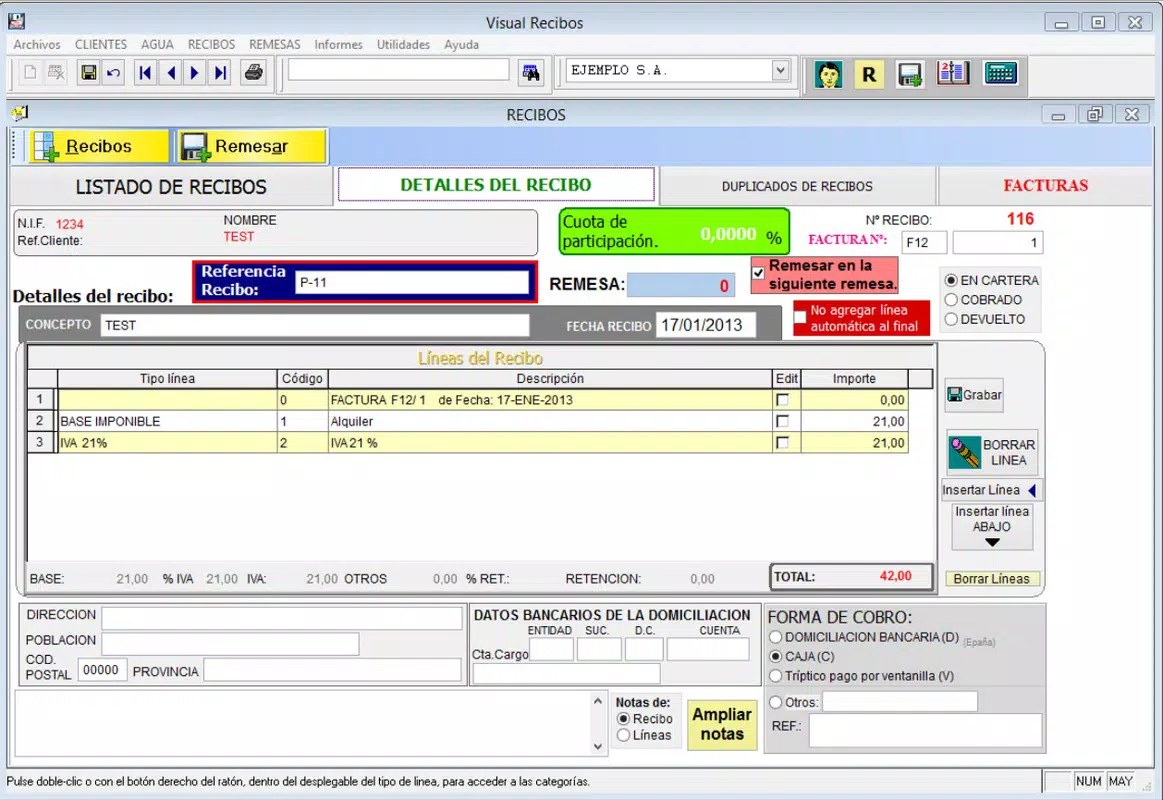Screen dimensions: 1163x800
Task: Open the CLIENTES menu
Action: point(101,44)
